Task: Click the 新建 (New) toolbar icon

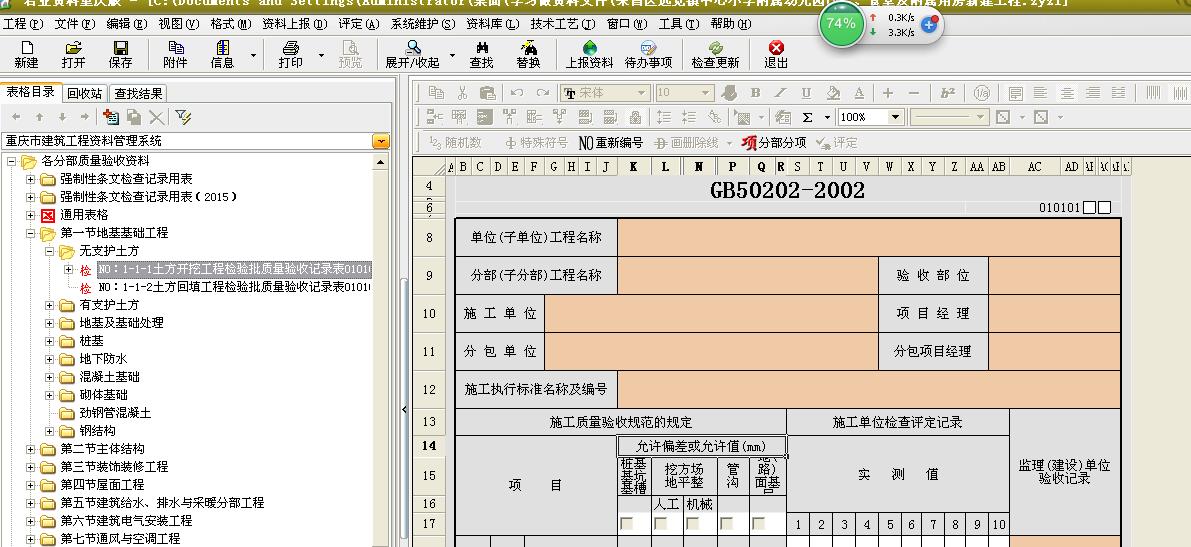Action: [26, 54]
